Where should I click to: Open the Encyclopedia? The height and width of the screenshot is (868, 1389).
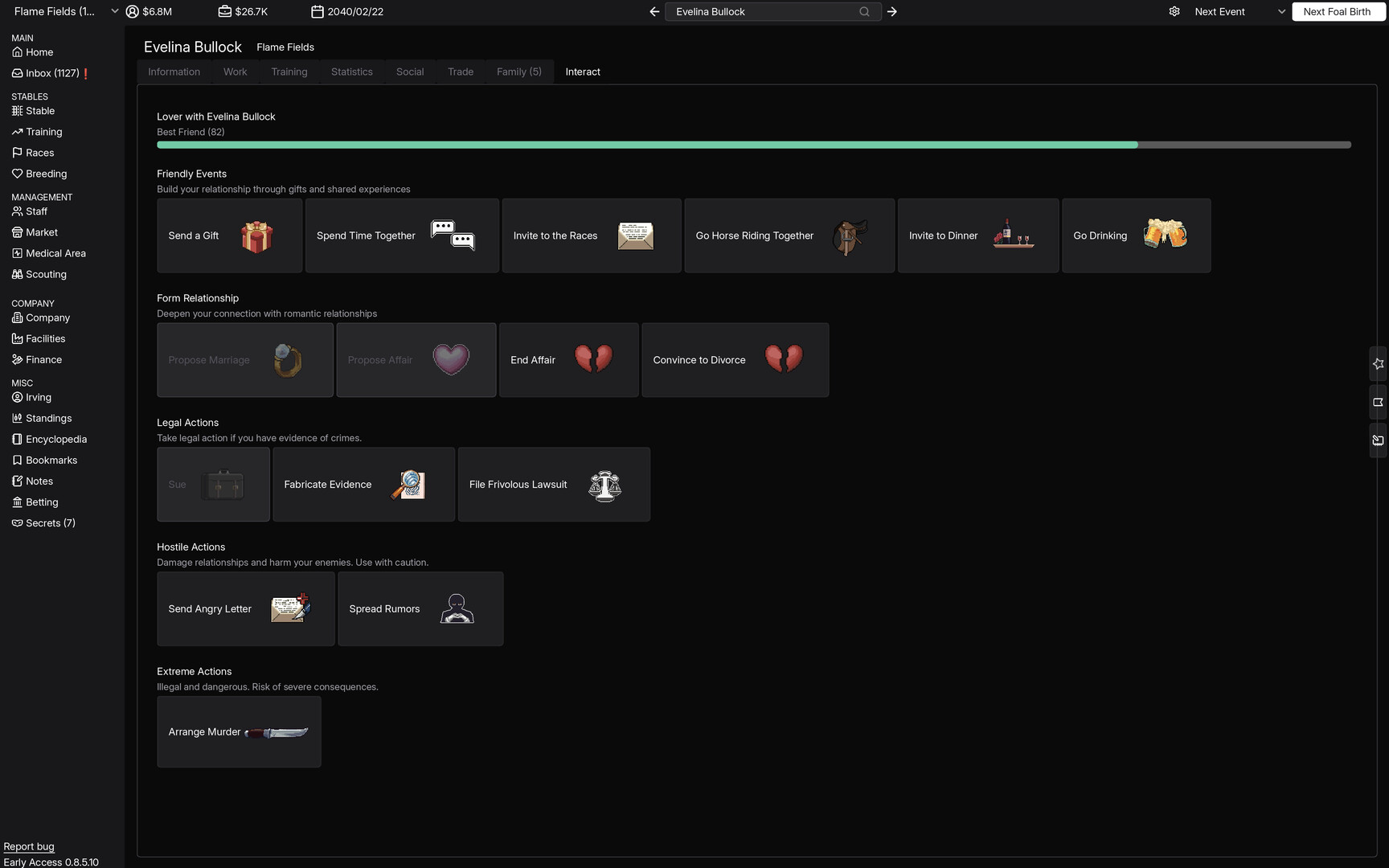55,439
